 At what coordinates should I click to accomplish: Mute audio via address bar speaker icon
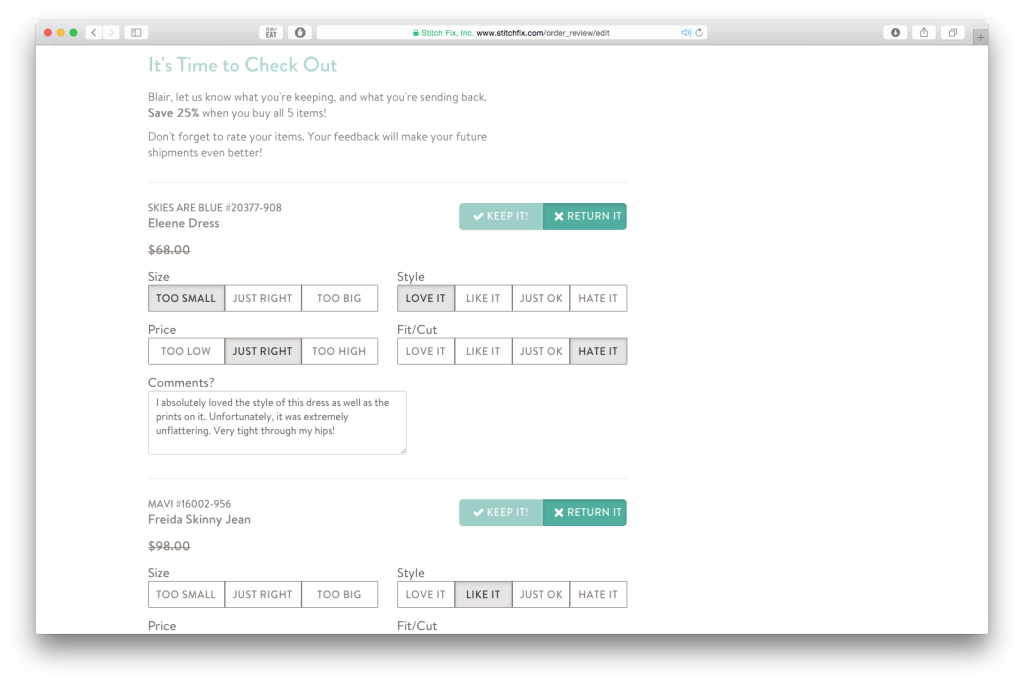point(686,33)
